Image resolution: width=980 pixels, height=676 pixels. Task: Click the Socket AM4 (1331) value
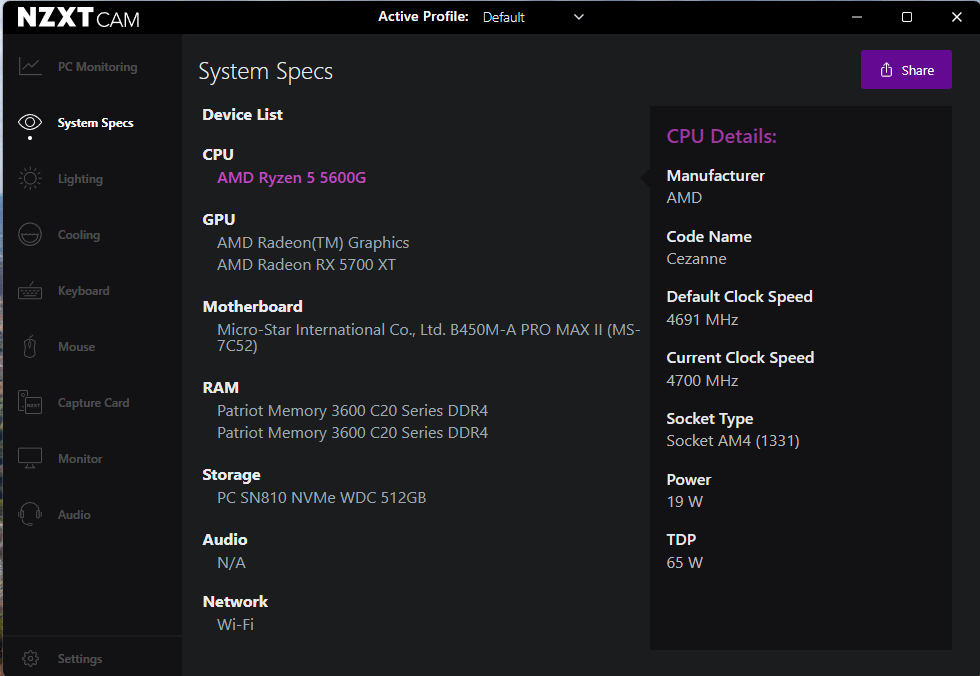pos(732,441)
